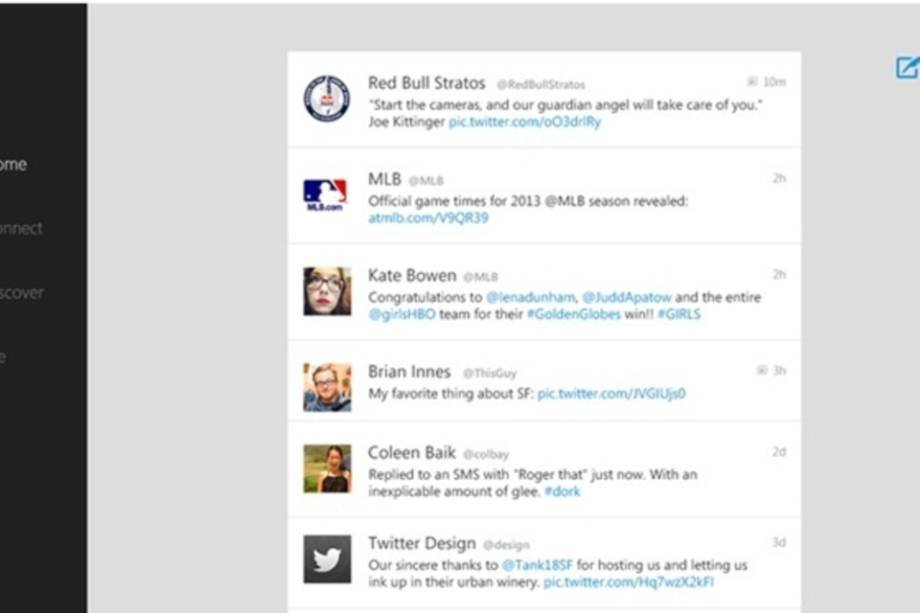This screenshot has width=920, height=613.
Task: Click the media icon beside 3h timestamp
Action: coord(762,370)
